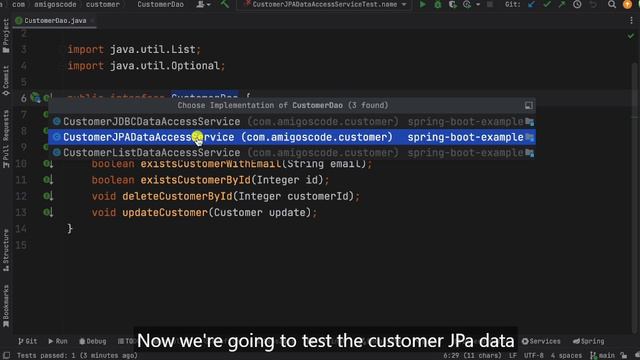This screenshot has height=360, width=640.
Task: Switch to CustomerDao.java editor tab
Action: [55, 20]
